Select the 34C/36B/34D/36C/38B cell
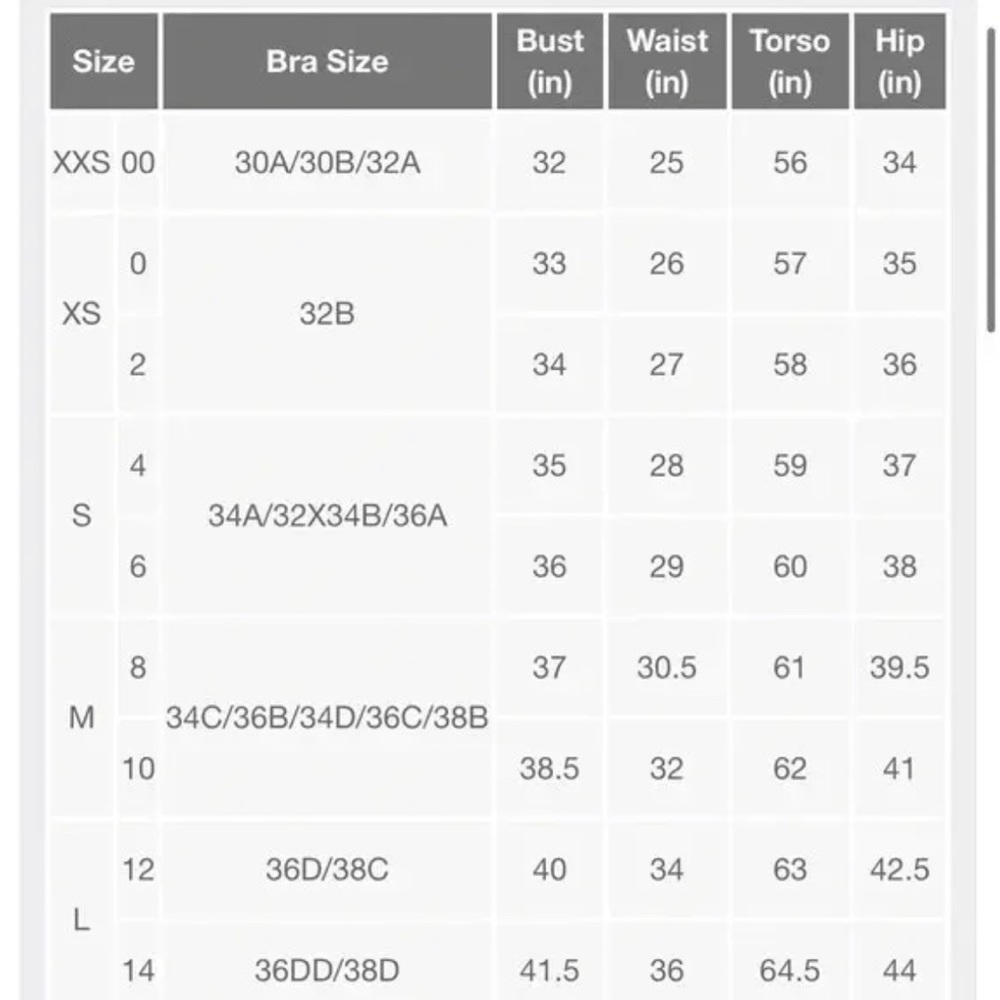1000x1000 pixels. click(327, 717)
